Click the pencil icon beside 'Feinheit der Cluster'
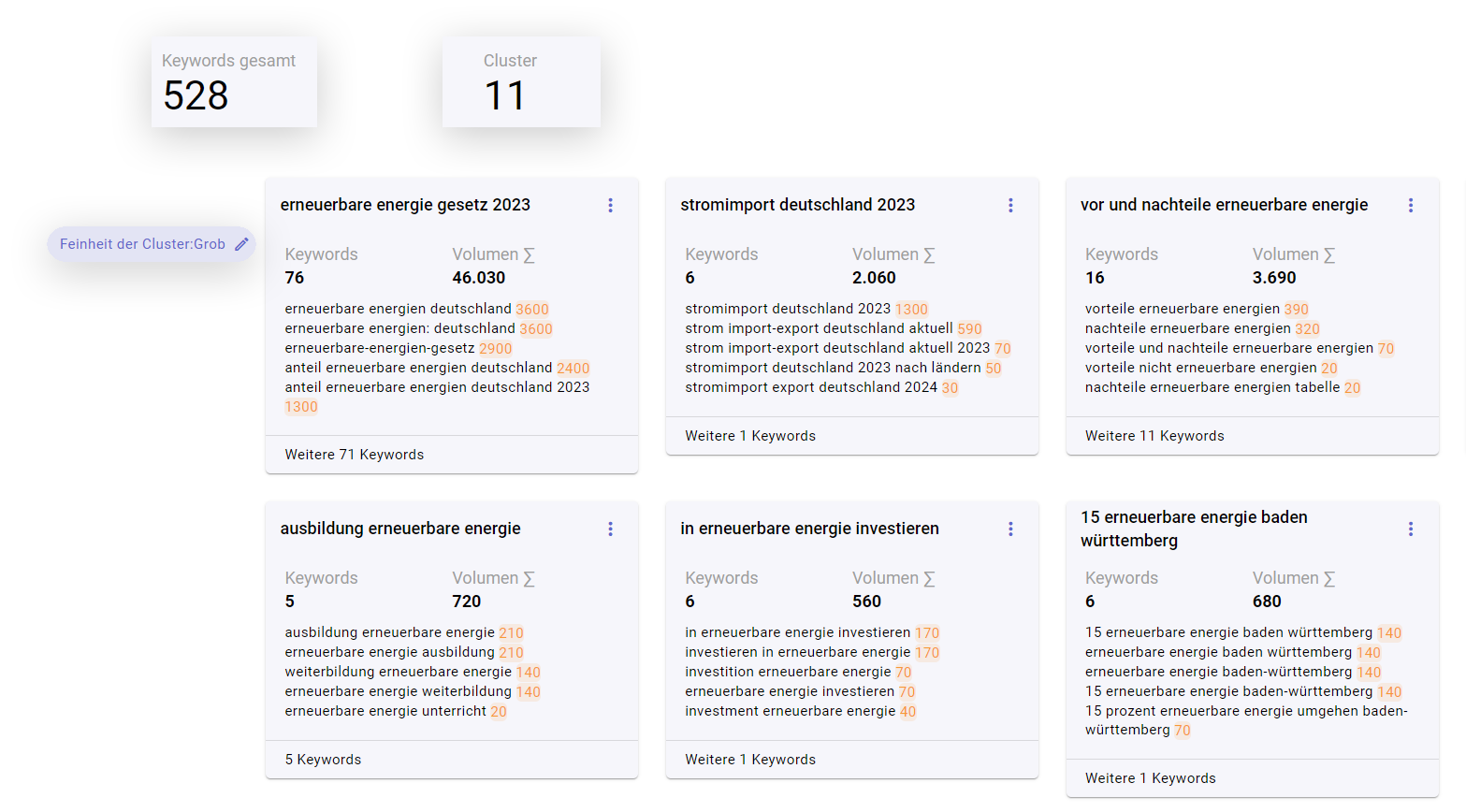The image size is (1466, 812). [241, 244]
